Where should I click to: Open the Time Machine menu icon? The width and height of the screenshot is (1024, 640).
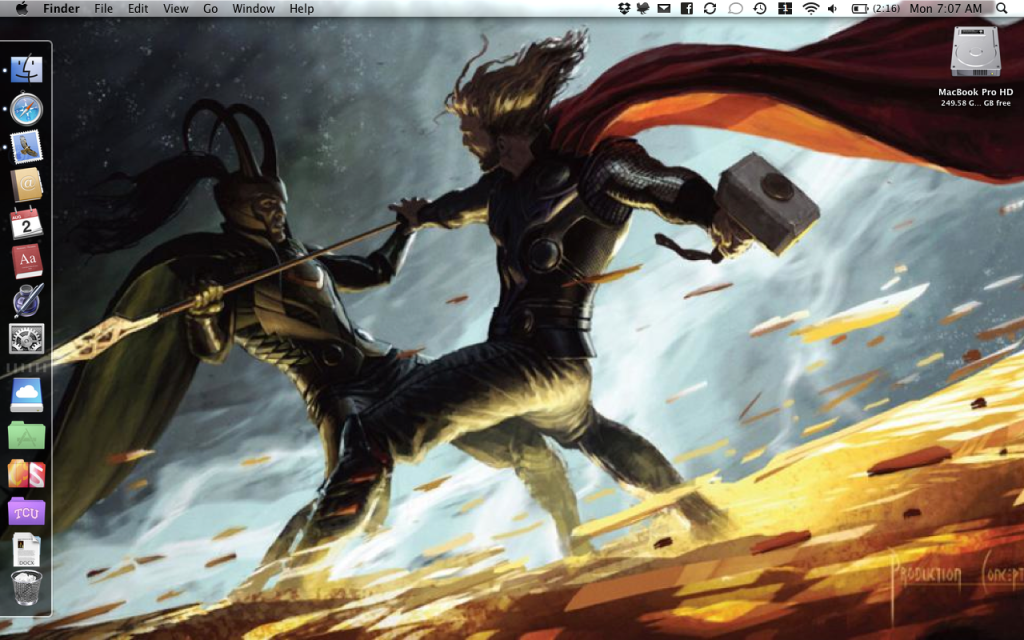760,8
